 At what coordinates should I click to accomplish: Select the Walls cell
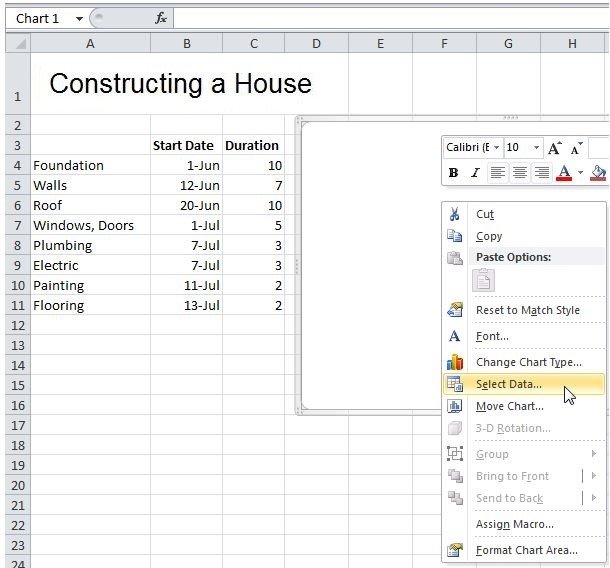(x=90, y=185)
